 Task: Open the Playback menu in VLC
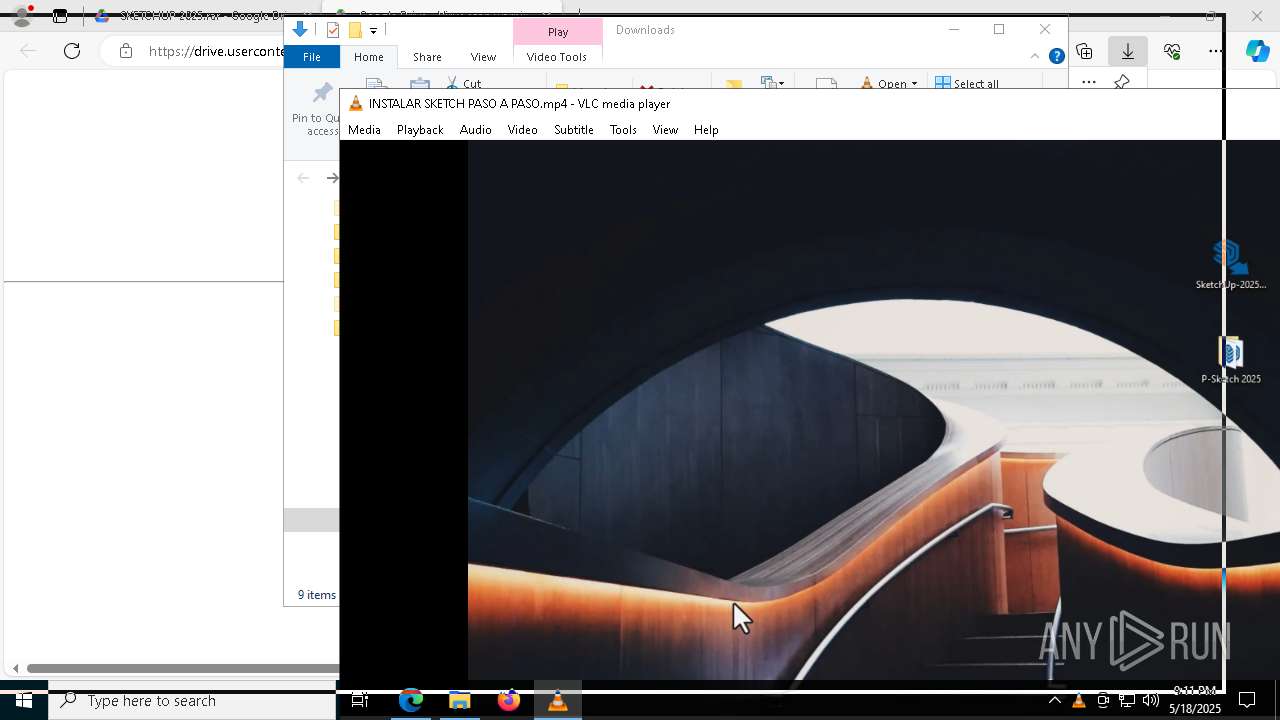coord(420,130)
